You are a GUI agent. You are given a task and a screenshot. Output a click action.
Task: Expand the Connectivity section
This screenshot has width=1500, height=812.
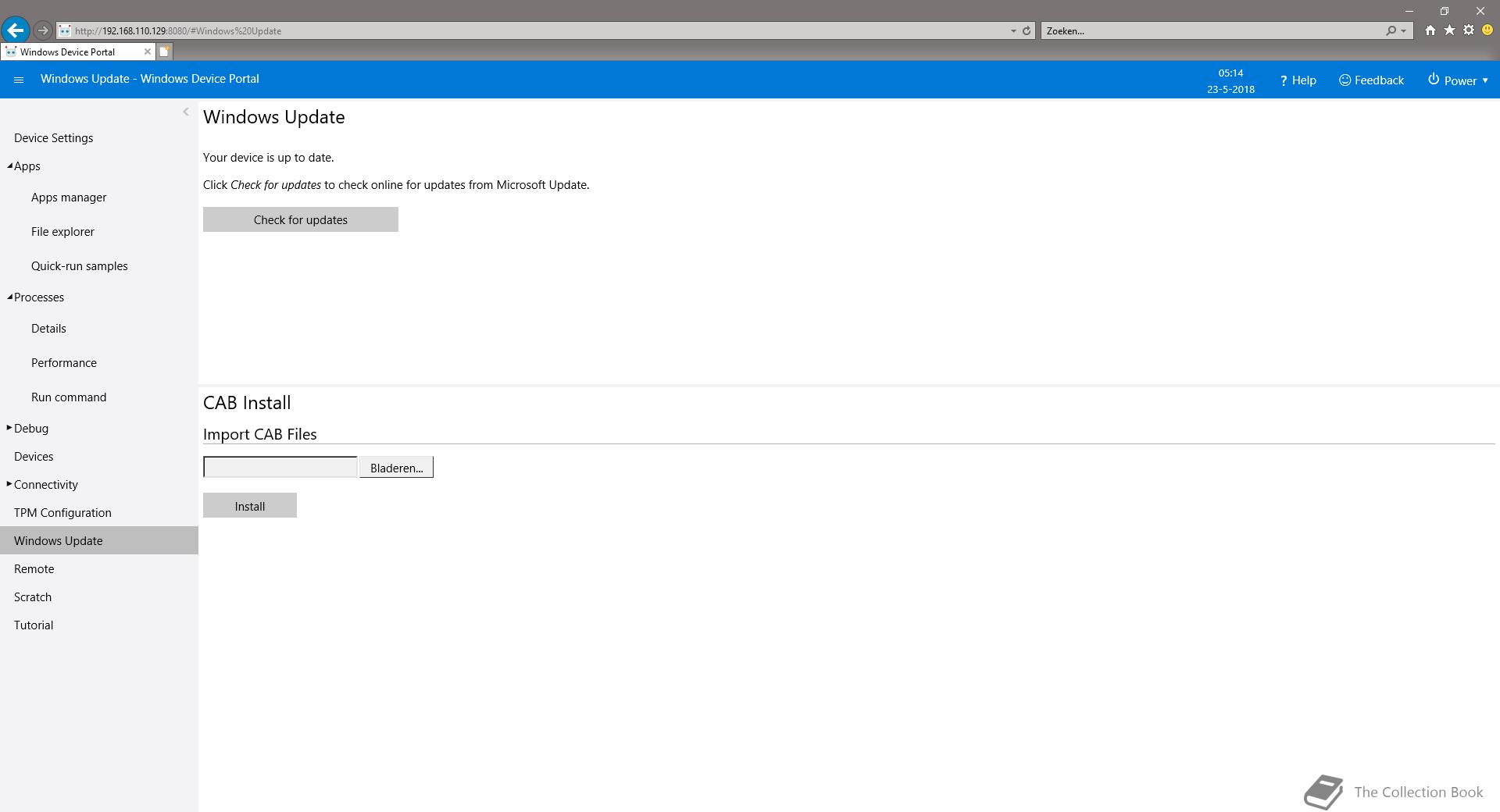coord(9,484)
